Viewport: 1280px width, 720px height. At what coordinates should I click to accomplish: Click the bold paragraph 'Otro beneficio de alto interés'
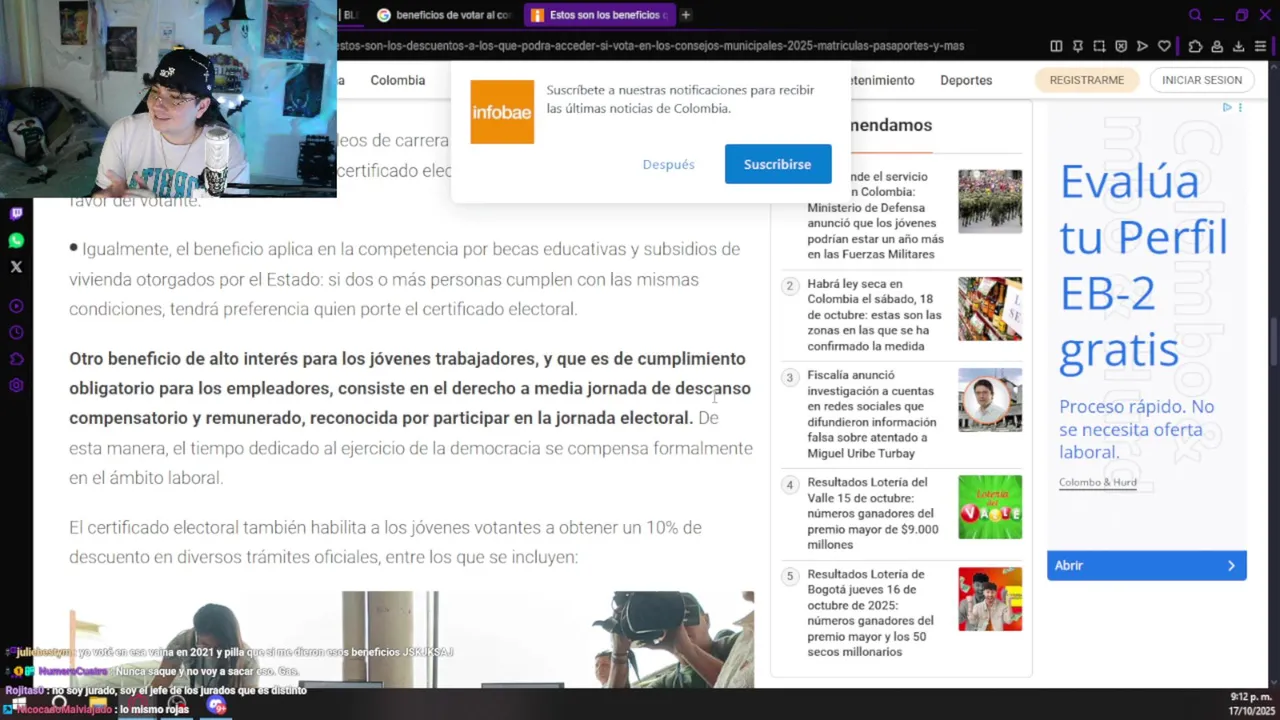410,388
